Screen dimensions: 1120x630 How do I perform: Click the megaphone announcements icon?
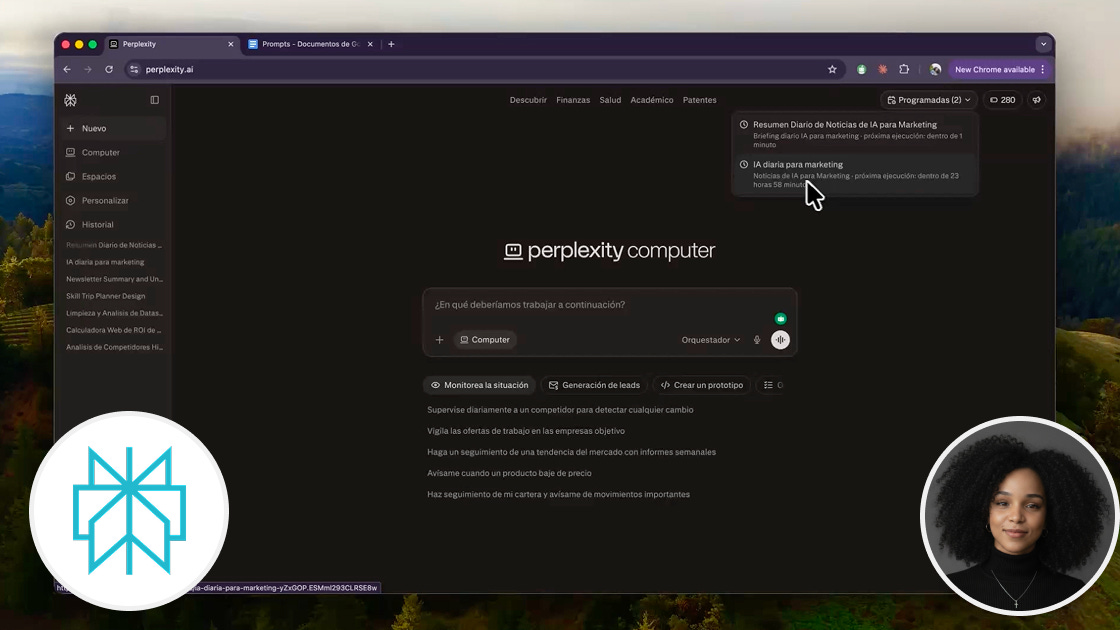pyautogui.click(x=1036, y=100)
